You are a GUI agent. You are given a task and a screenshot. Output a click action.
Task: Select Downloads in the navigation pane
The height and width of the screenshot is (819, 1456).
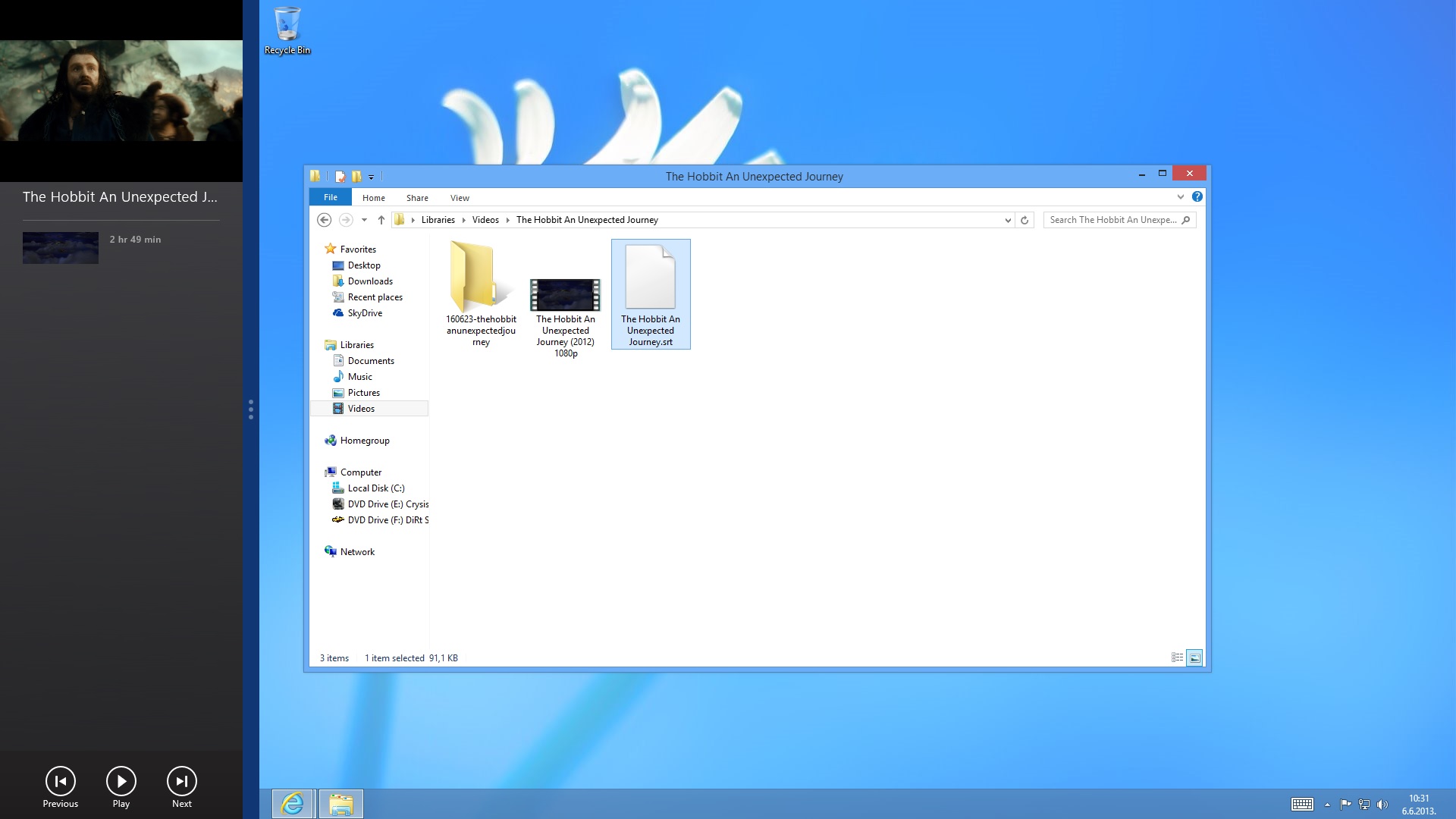pyautogui.click(x=370, y=281)
